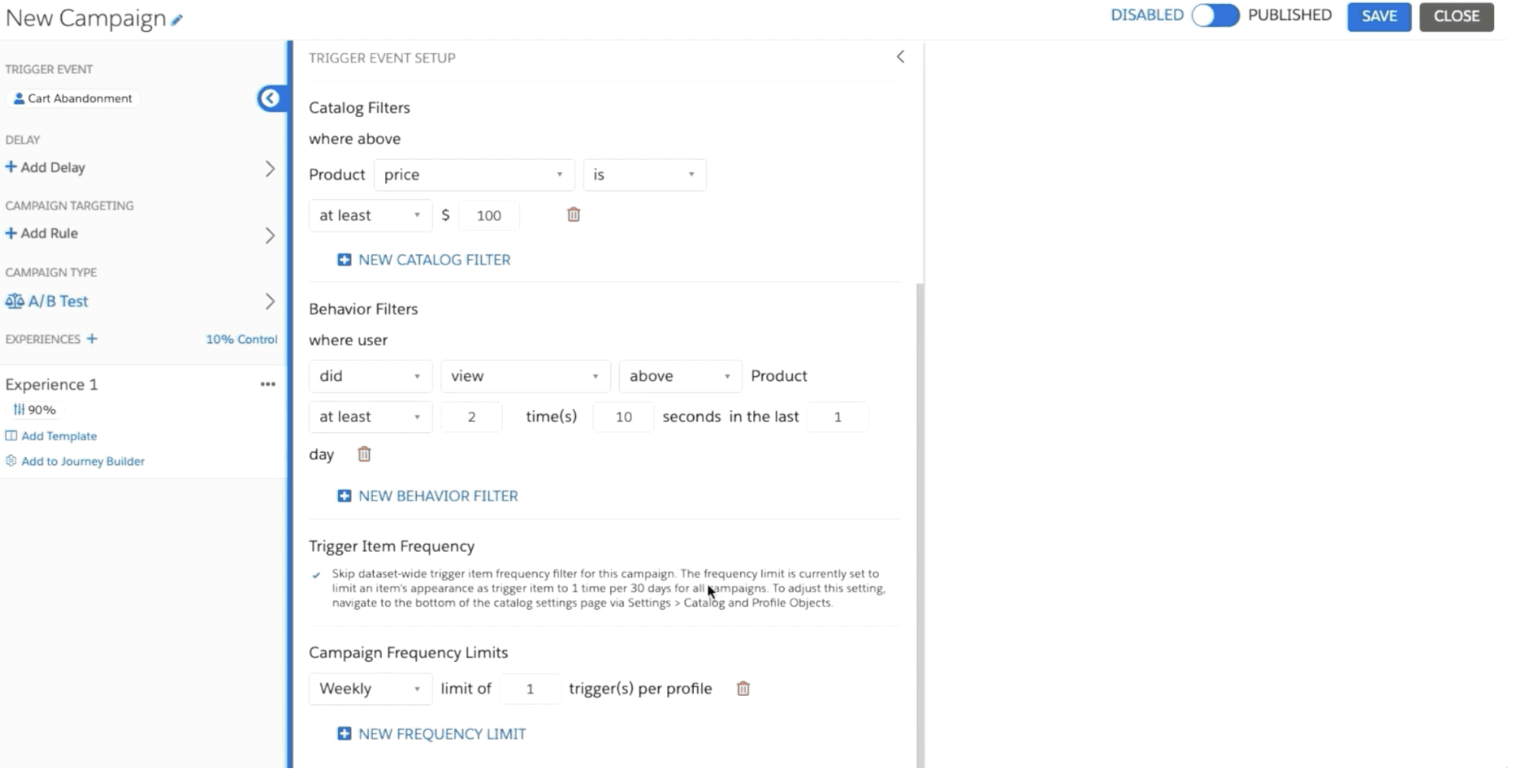Expand the Campaign Type chevron
Image resolution: width=1524 pixels, height=784 pixels.
(270, 302)
